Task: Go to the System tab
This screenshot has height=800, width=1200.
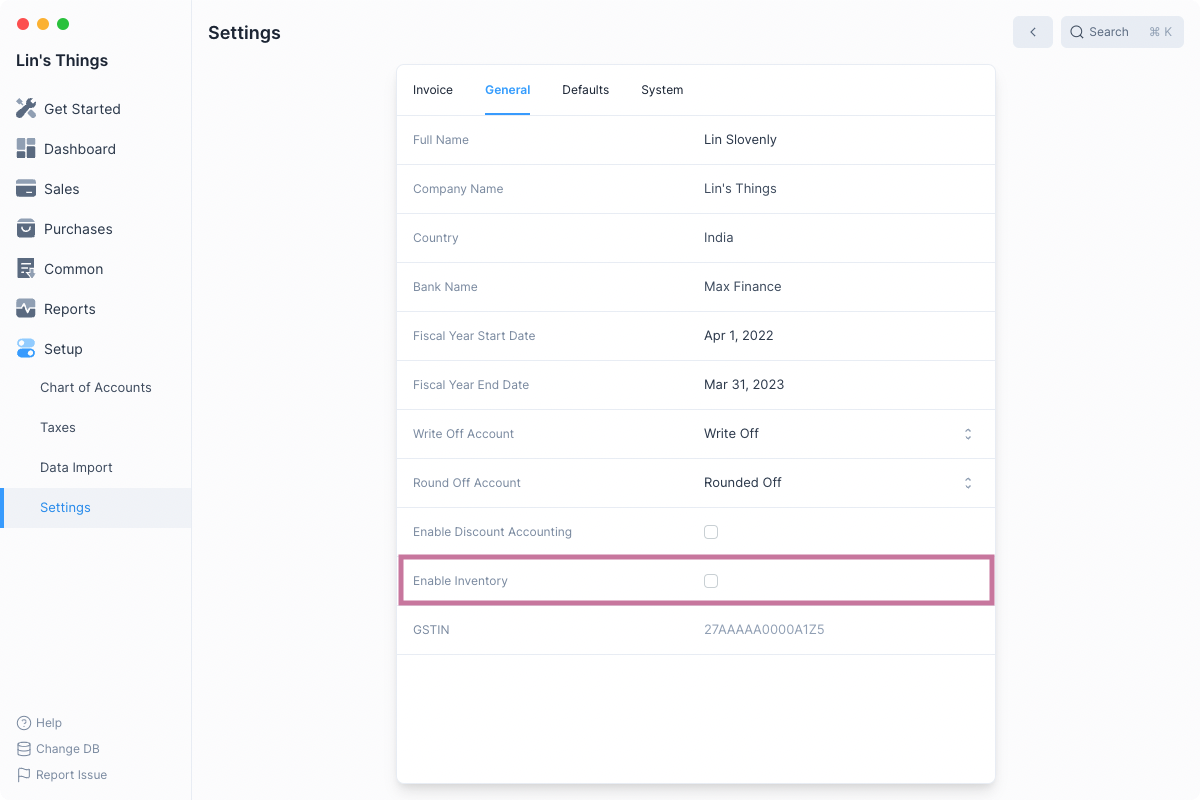Action: [662, 90]
